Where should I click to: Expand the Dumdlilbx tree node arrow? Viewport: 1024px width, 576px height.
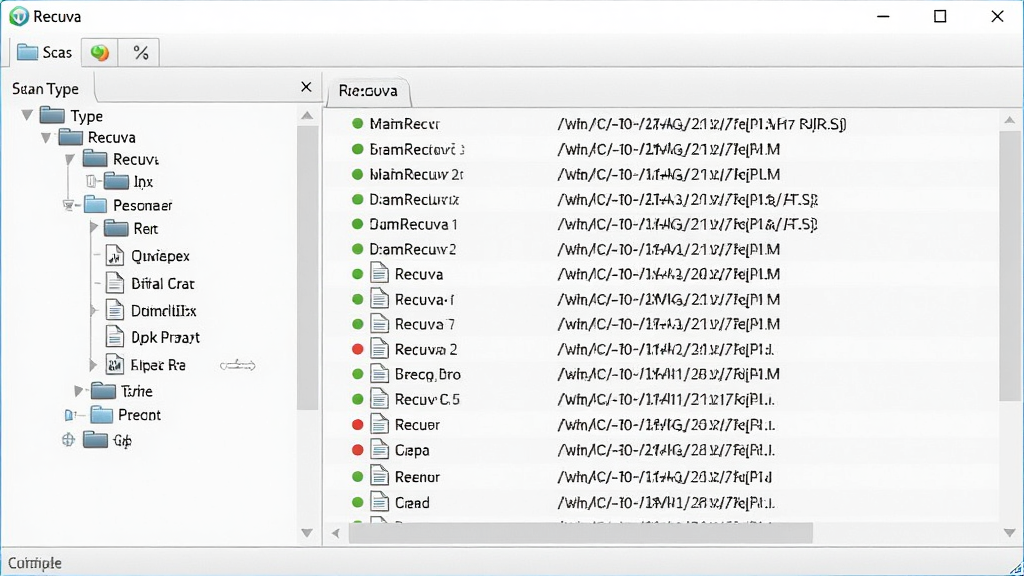pyautogui.click(x=93, y=311)
